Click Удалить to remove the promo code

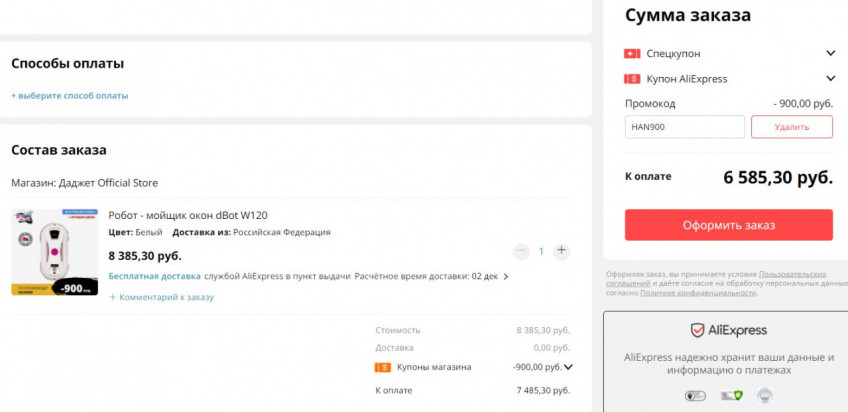[791, 127]
